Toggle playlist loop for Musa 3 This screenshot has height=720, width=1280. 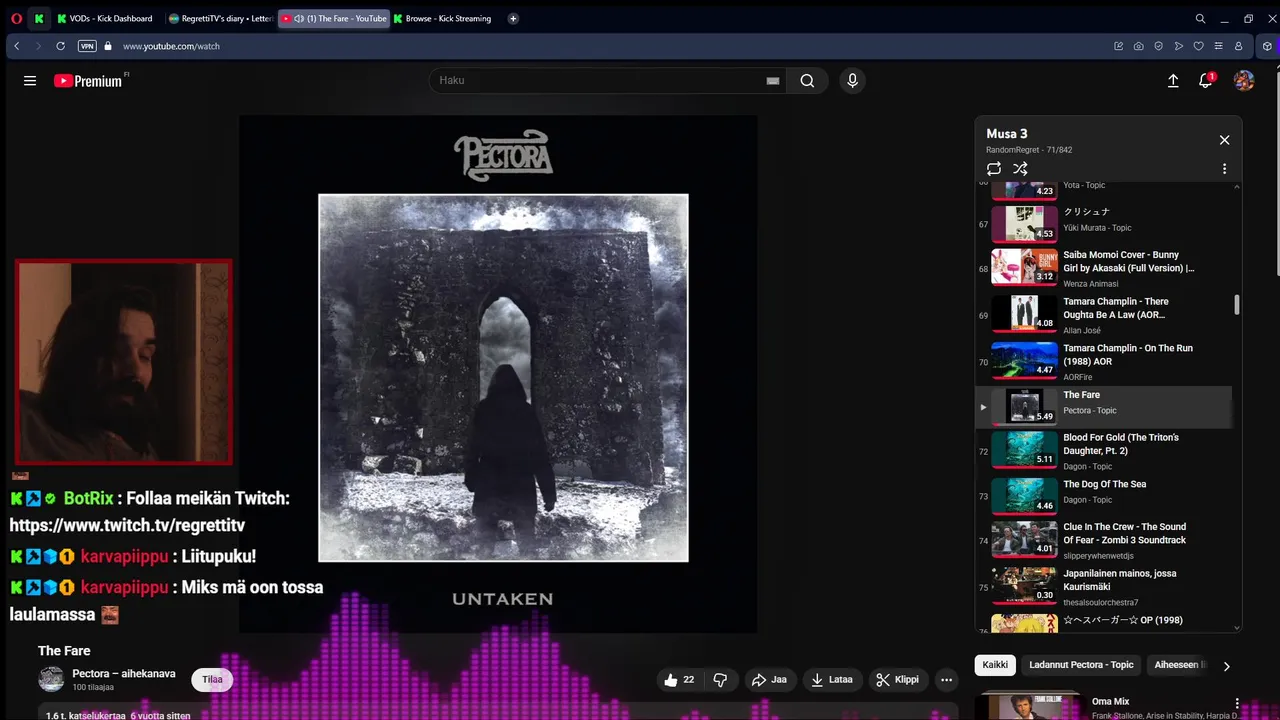994,169
